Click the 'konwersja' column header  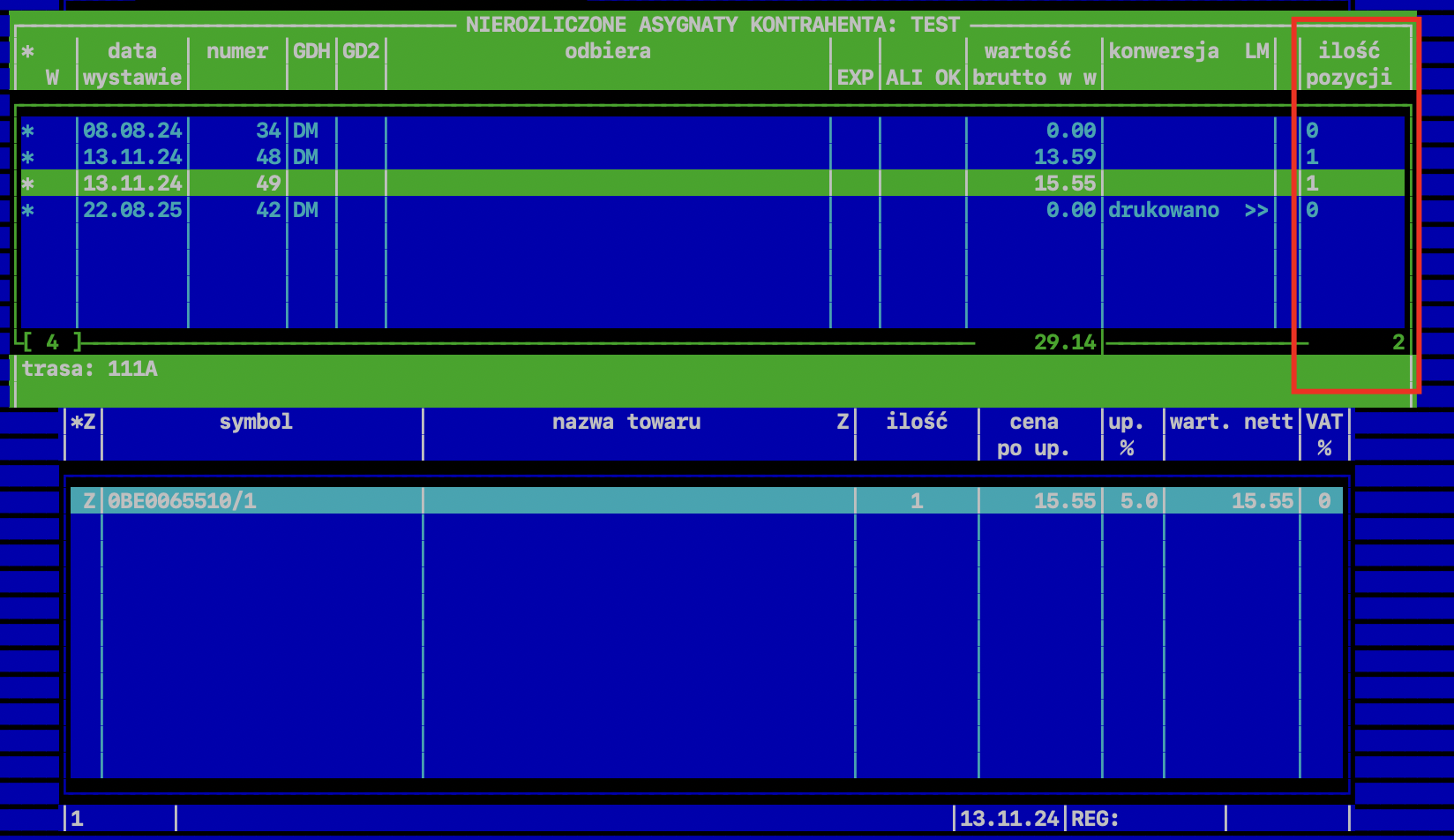click(x=1163, y=51)
